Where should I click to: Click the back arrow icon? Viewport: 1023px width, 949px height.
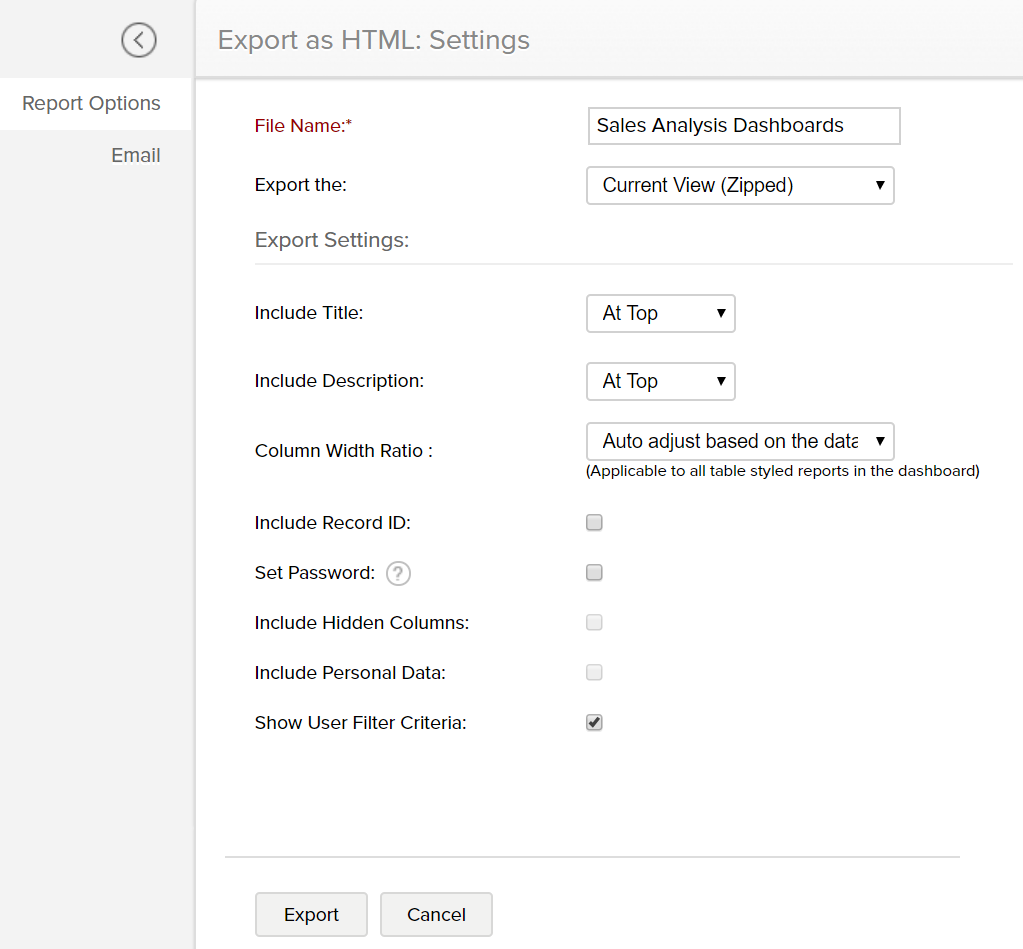pos(139,40)
